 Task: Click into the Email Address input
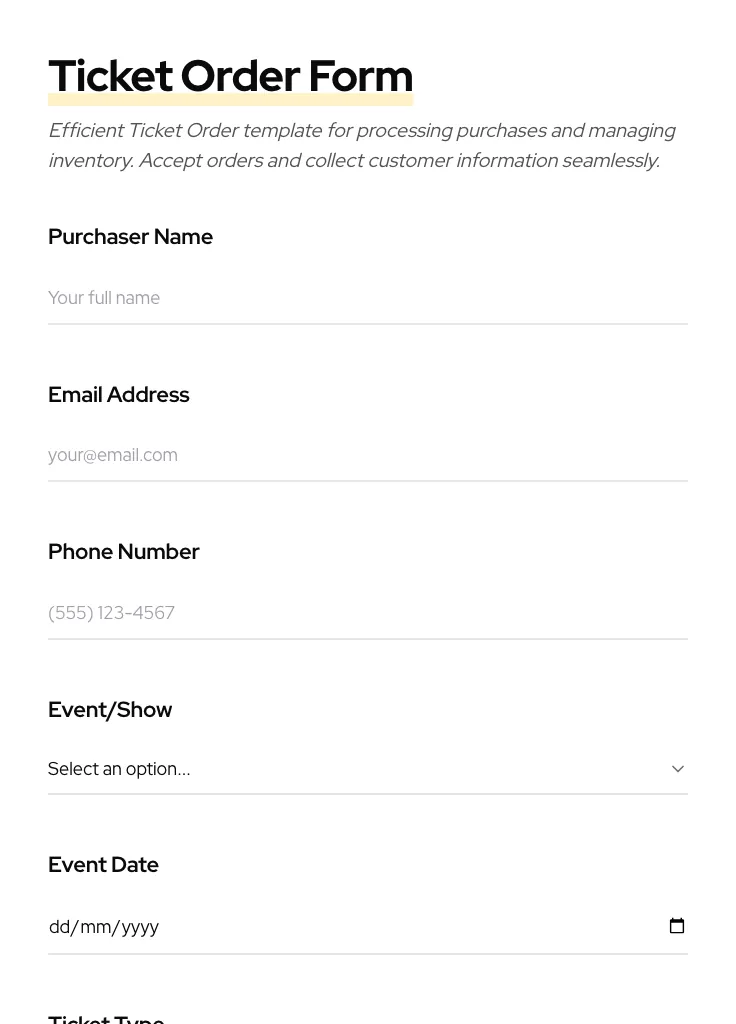tap(367, 455)
